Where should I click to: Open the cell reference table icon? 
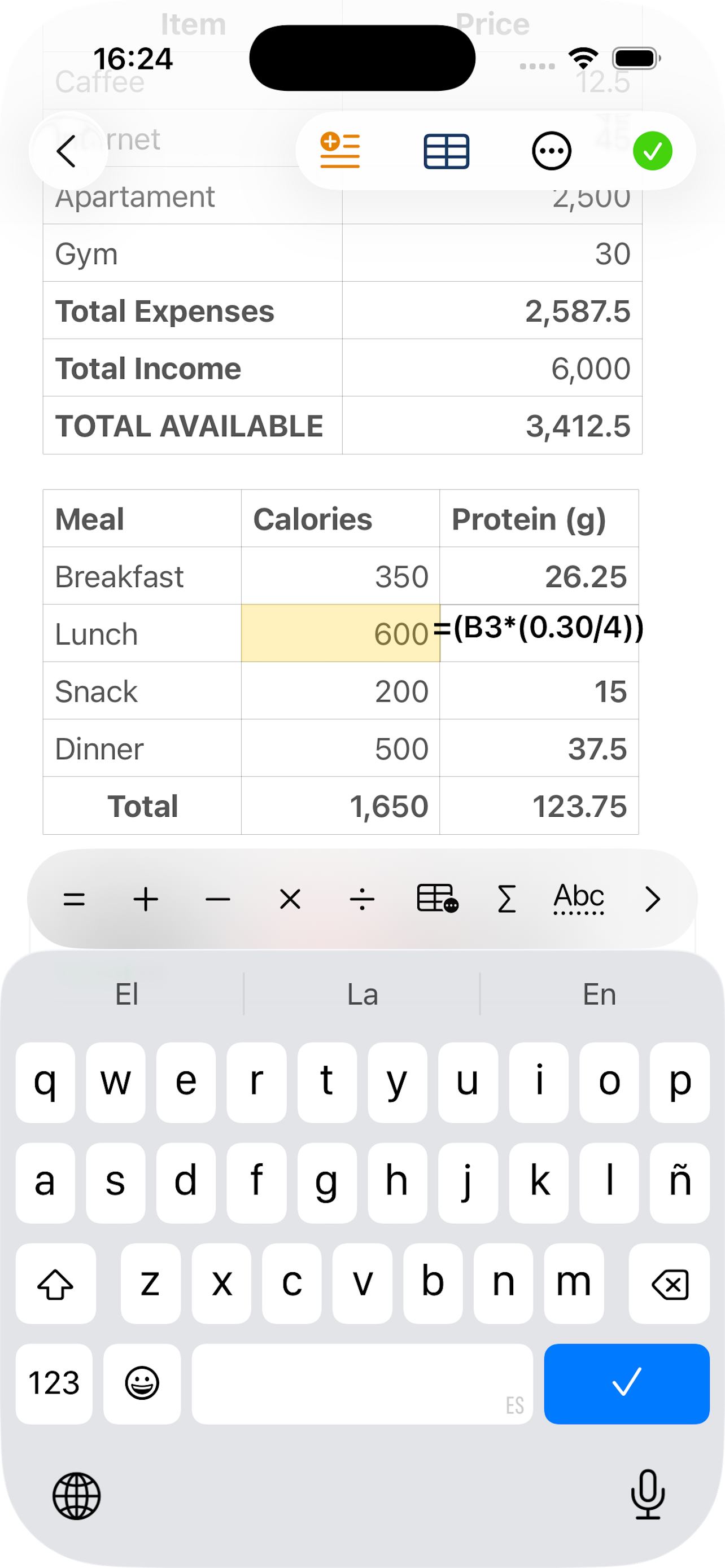click(437, 899)
